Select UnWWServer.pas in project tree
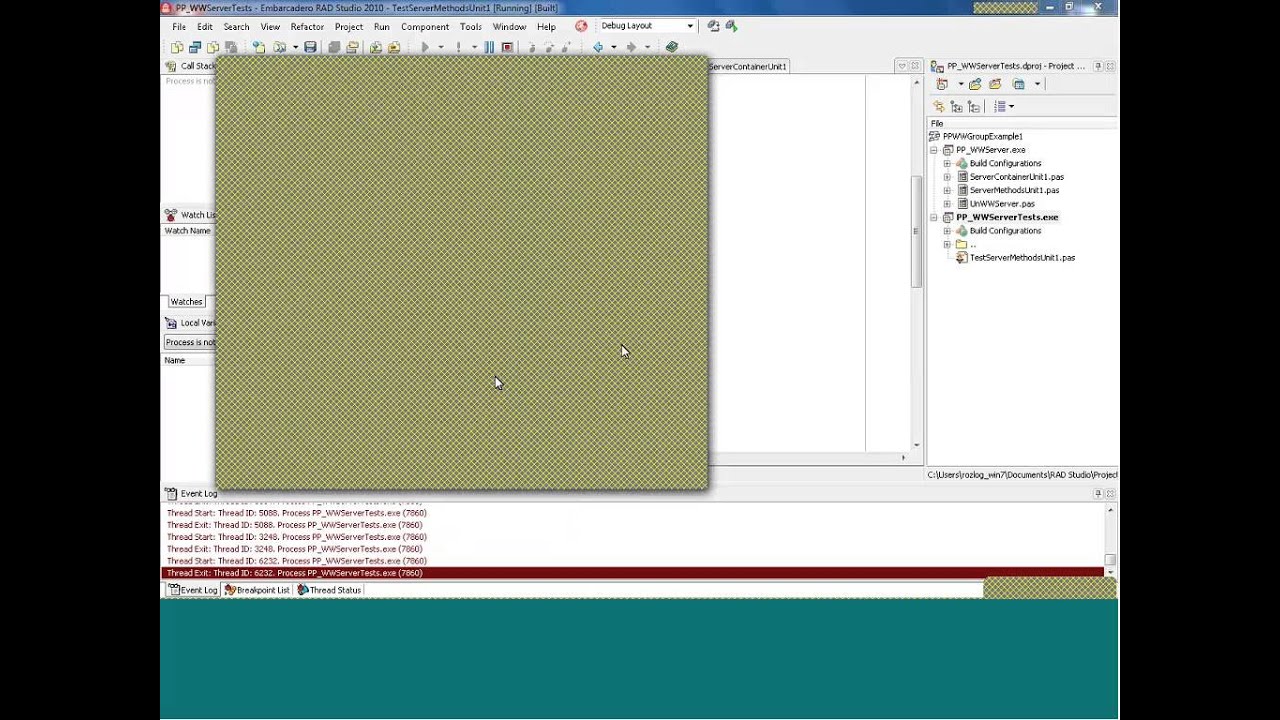The image size is (1280, 720). point(1002,204)
